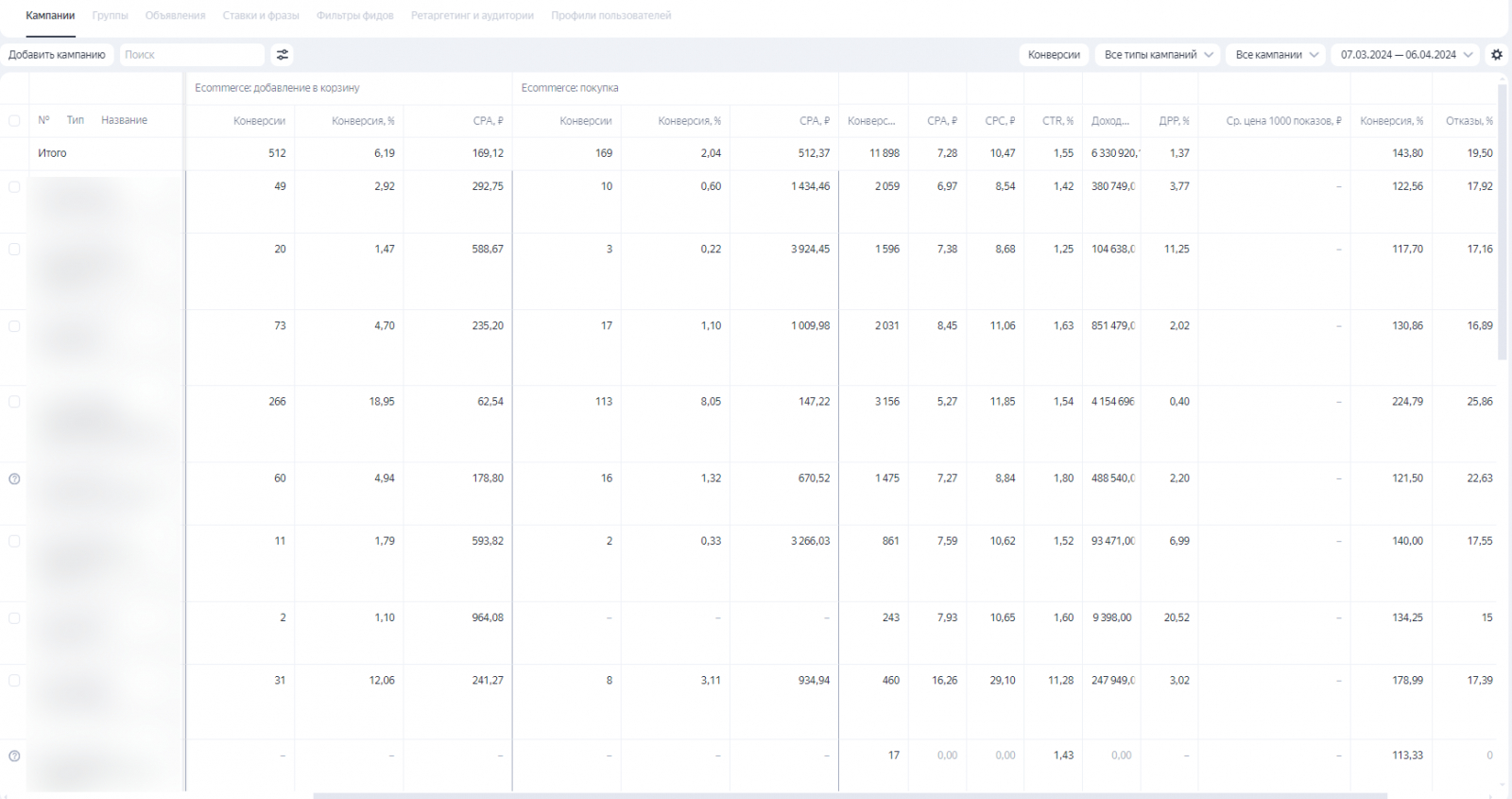Click the Добавить кампанию button
Image resolution: width=1512 pixels, height=799 pixels.
coord(57,55)
